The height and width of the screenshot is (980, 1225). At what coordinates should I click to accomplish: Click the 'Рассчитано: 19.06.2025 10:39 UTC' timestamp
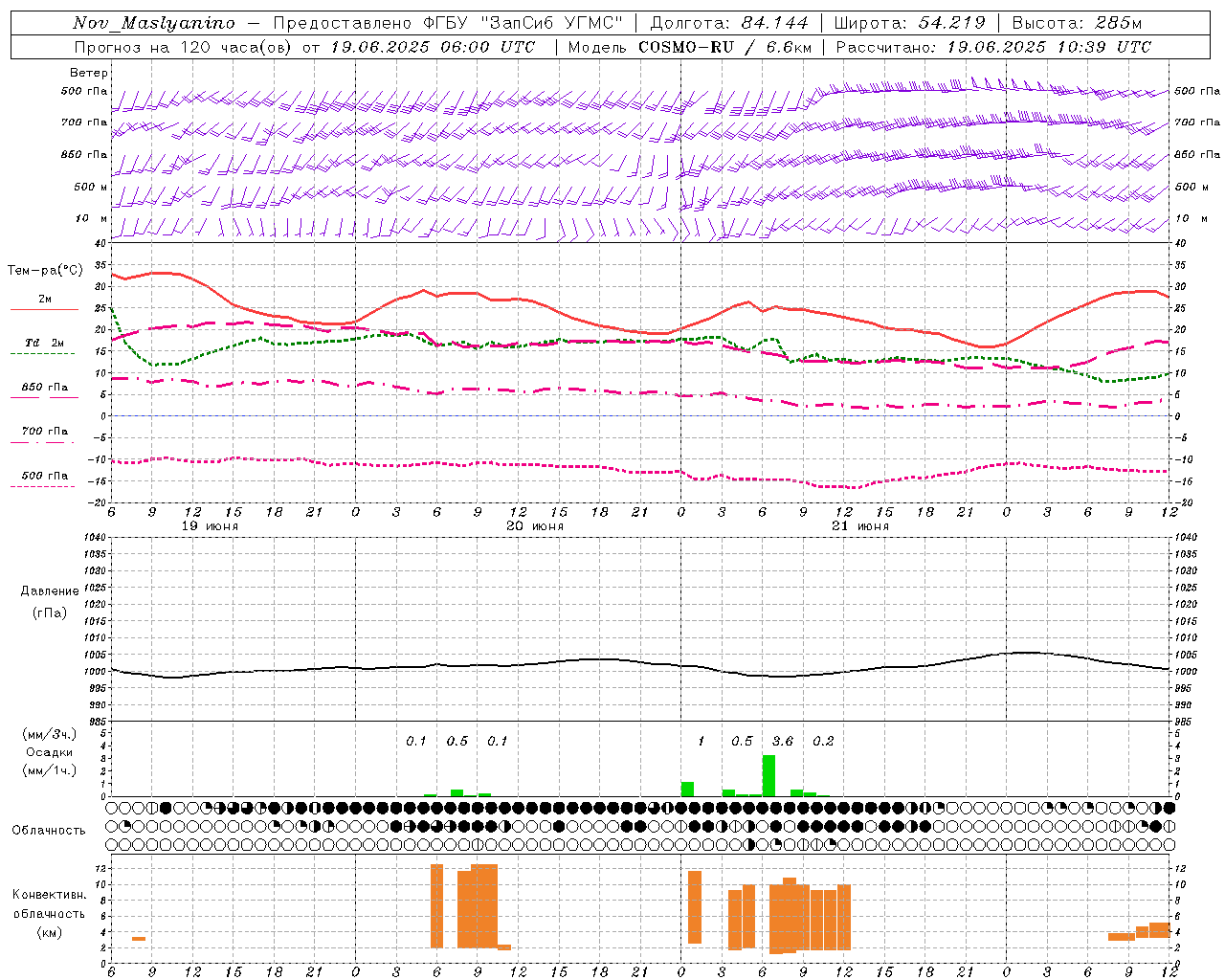993,47
